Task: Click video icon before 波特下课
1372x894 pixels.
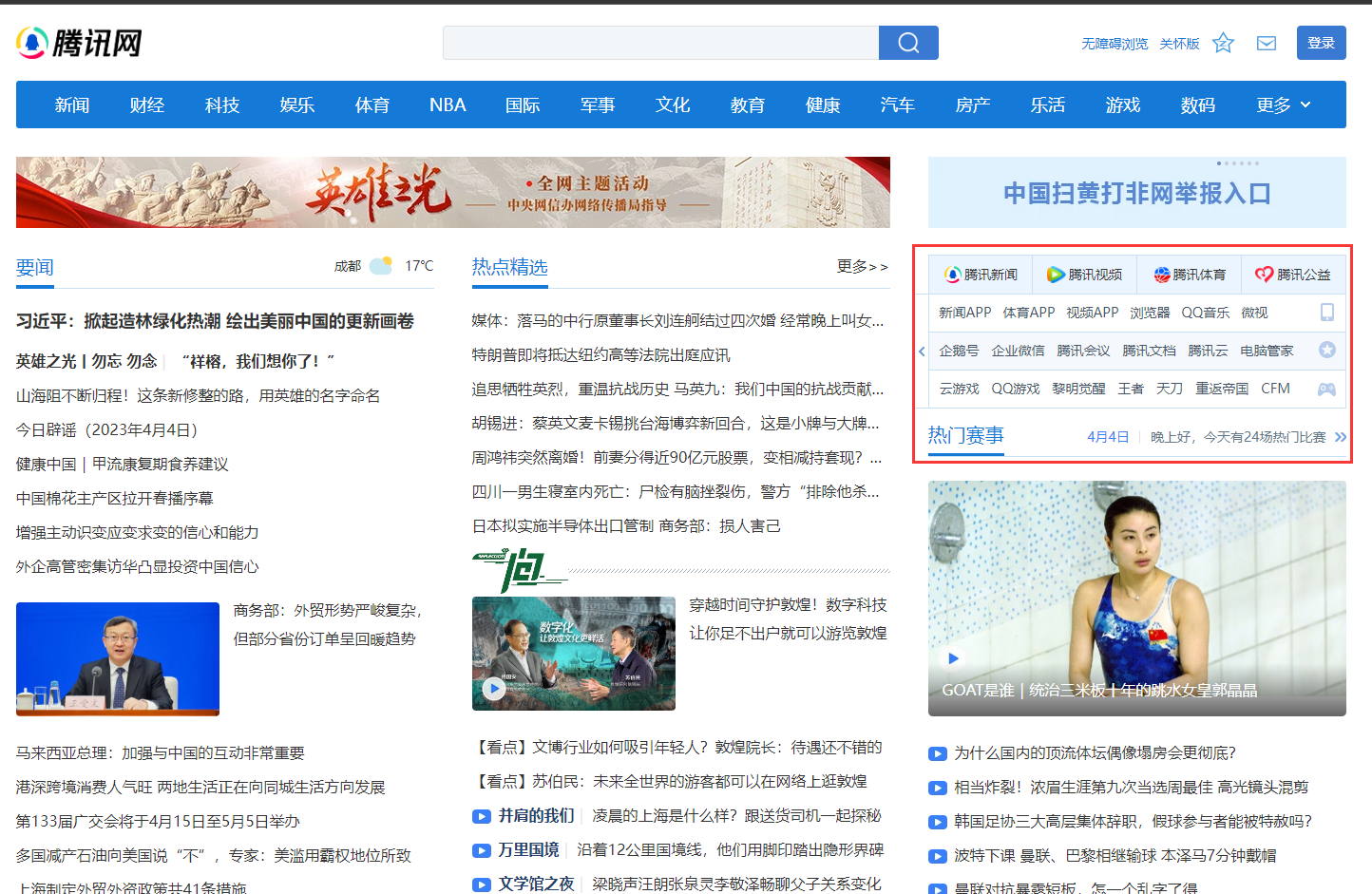Action: click(938, 856)
